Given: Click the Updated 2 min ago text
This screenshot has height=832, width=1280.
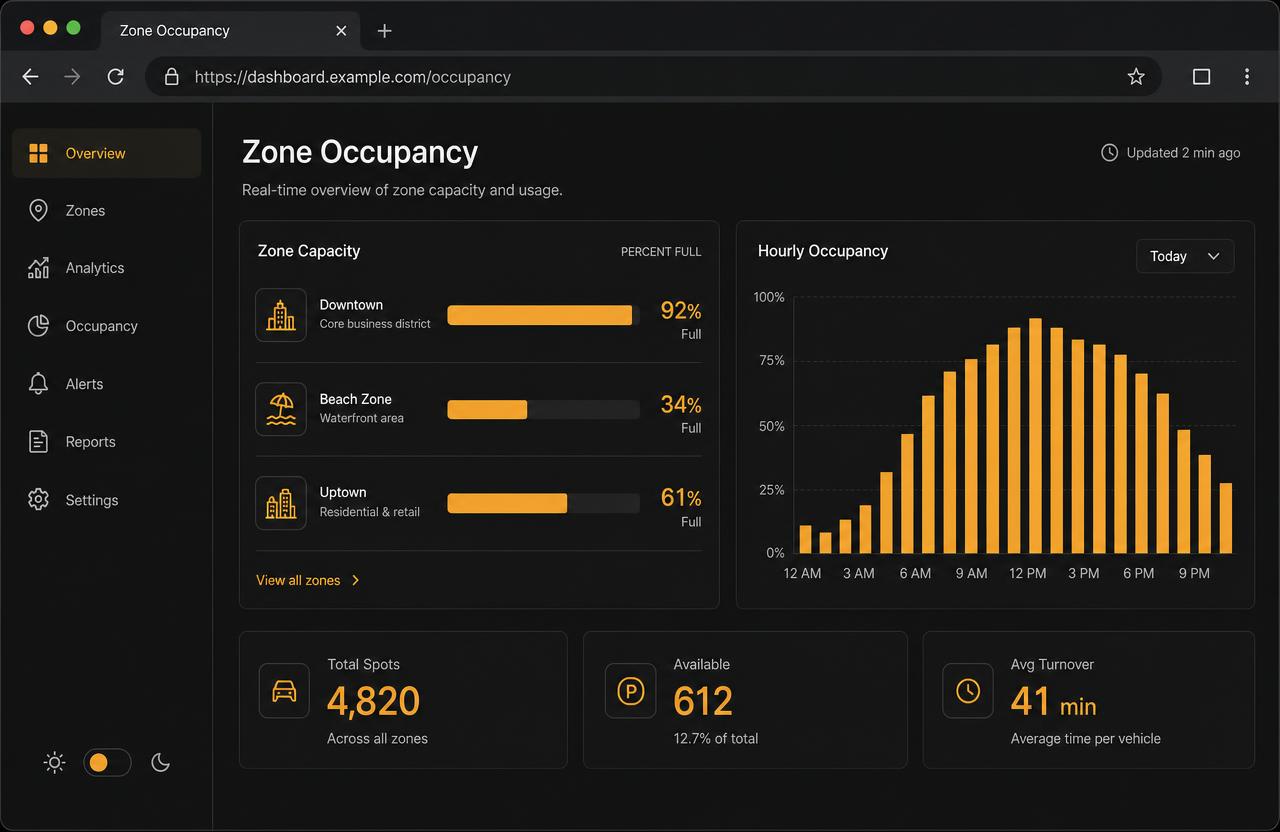Looking at the screenshot, I should click(1183, 153).
